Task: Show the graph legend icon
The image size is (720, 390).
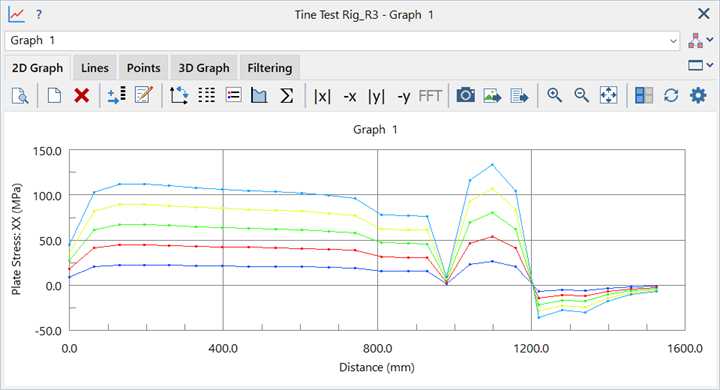Action: (234, 96)
